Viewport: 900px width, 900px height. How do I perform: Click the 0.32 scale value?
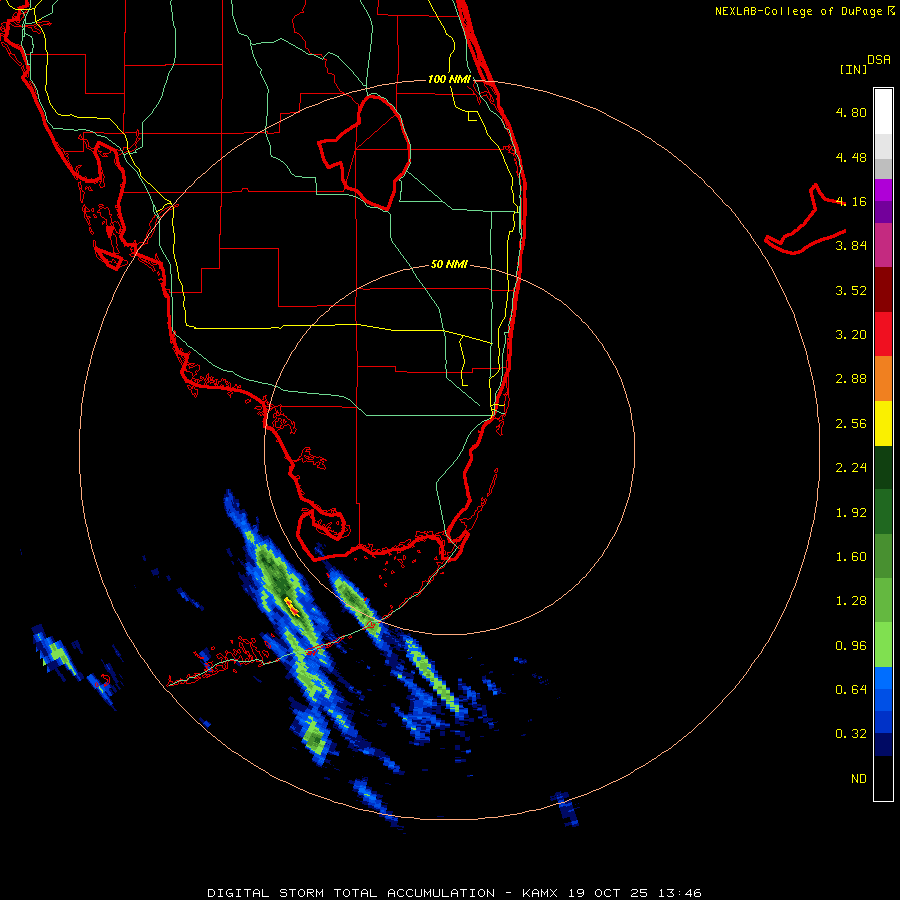click(x=851, y=734)
